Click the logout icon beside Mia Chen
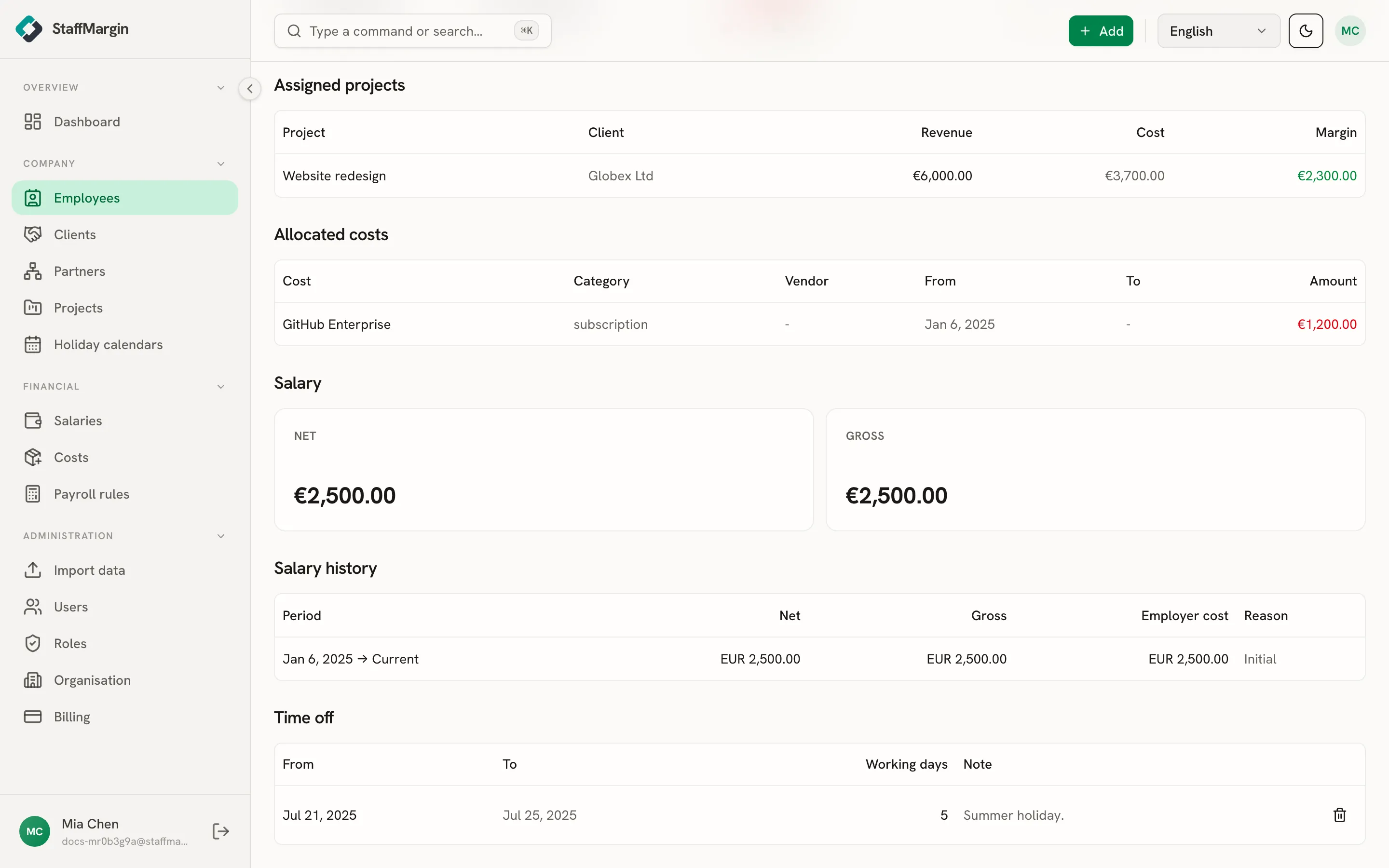This screenshot has height=868, width=1389. [220, 831]
